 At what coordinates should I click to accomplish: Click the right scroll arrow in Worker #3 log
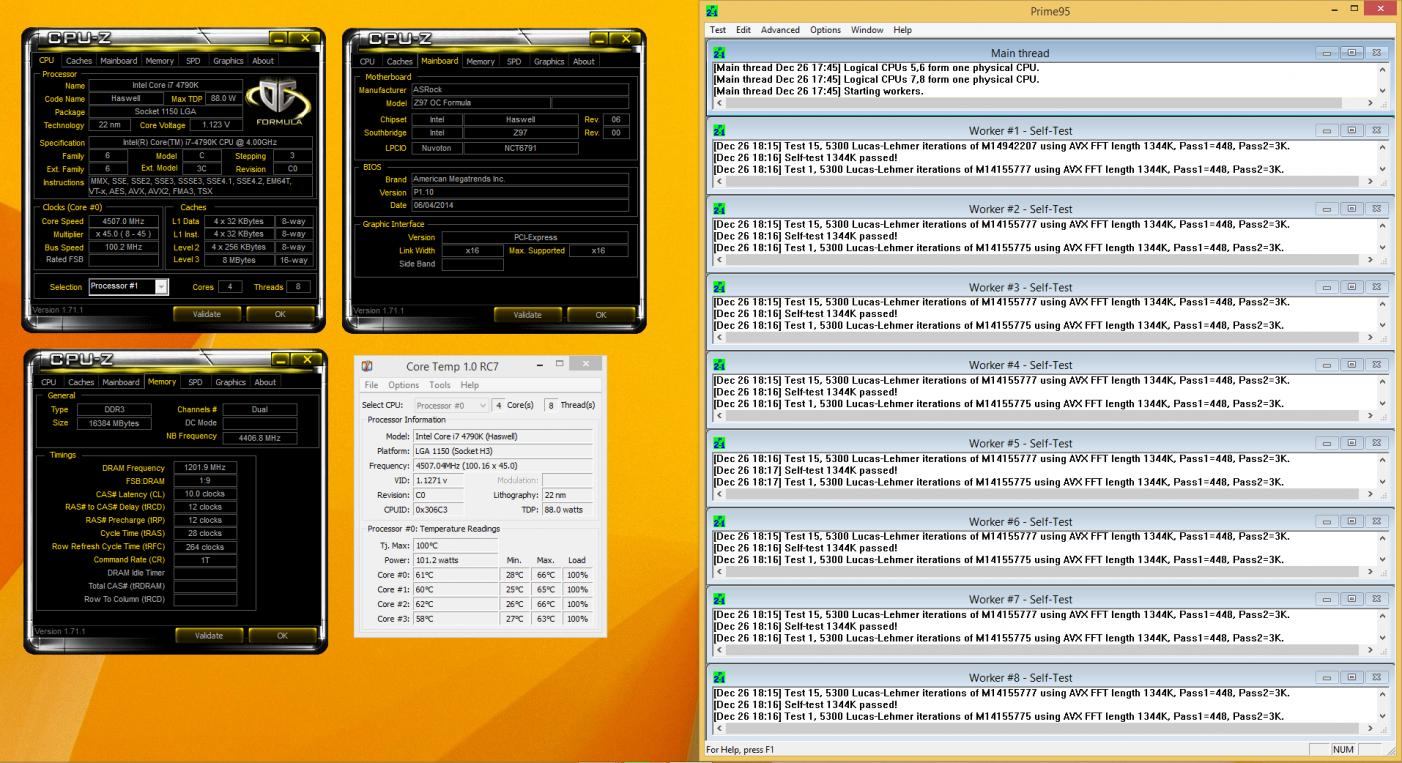click(1371, 337)
